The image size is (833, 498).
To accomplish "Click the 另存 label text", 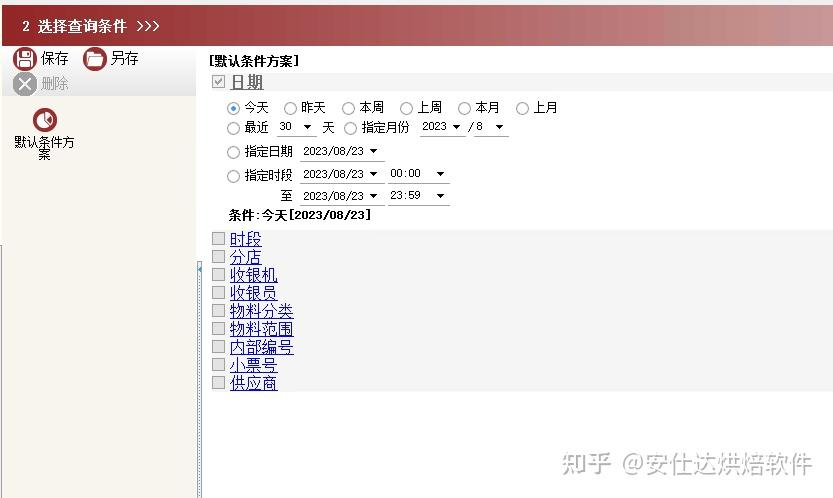I will point(125,58).
